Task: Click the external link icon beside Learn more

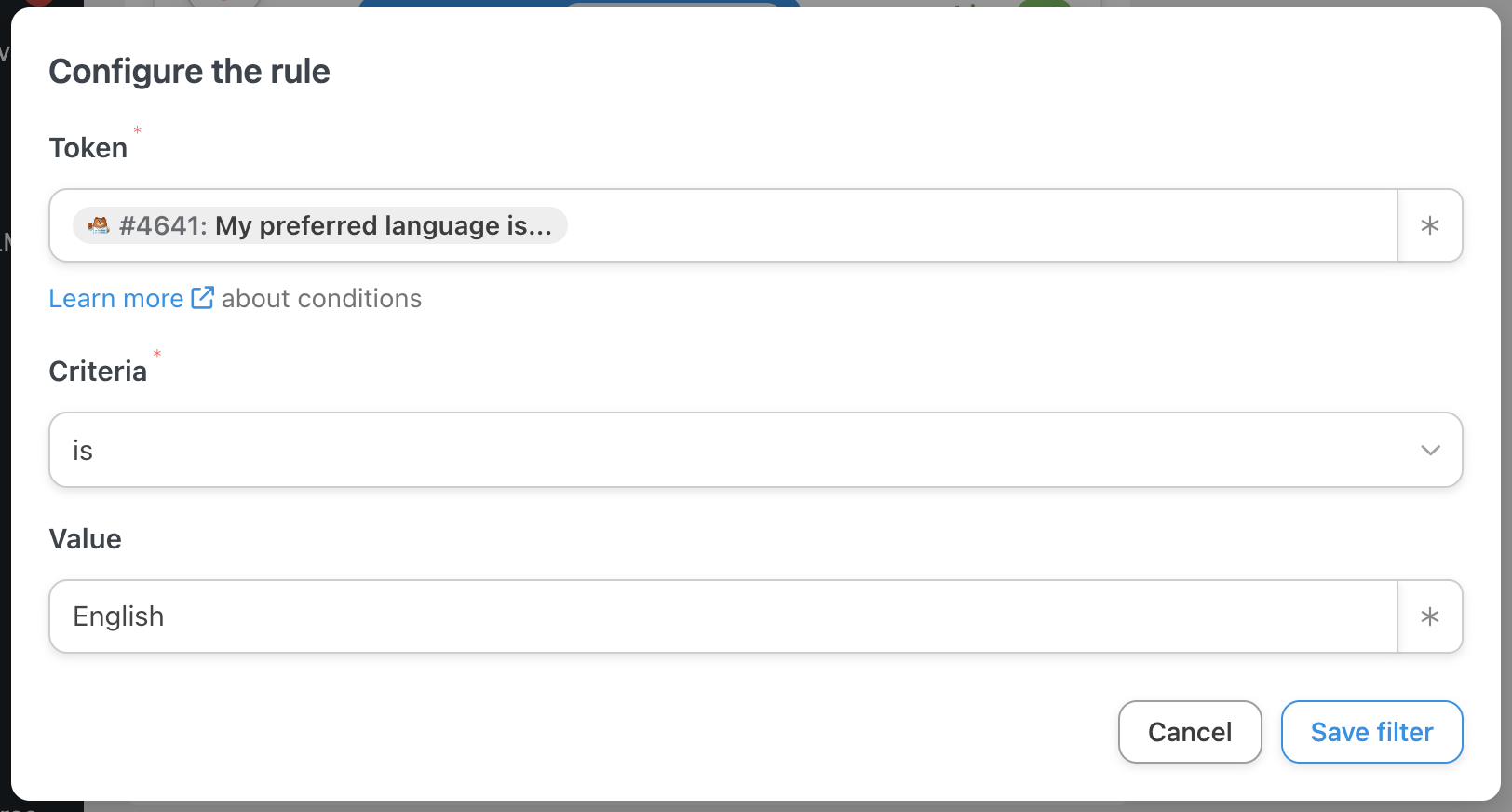Action: (x=202, y=298)
